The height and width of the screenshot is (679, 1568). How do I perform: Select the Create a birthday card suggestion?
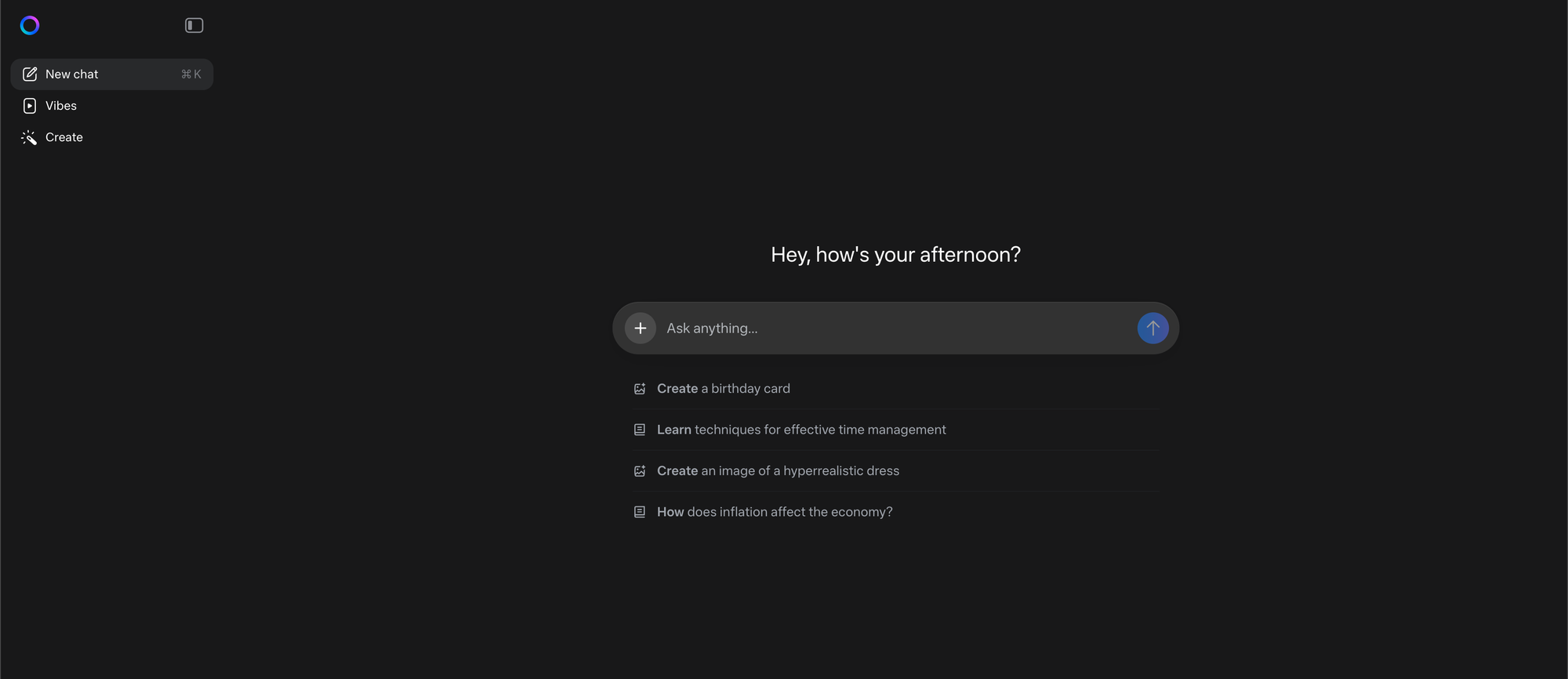coord(723,389)
